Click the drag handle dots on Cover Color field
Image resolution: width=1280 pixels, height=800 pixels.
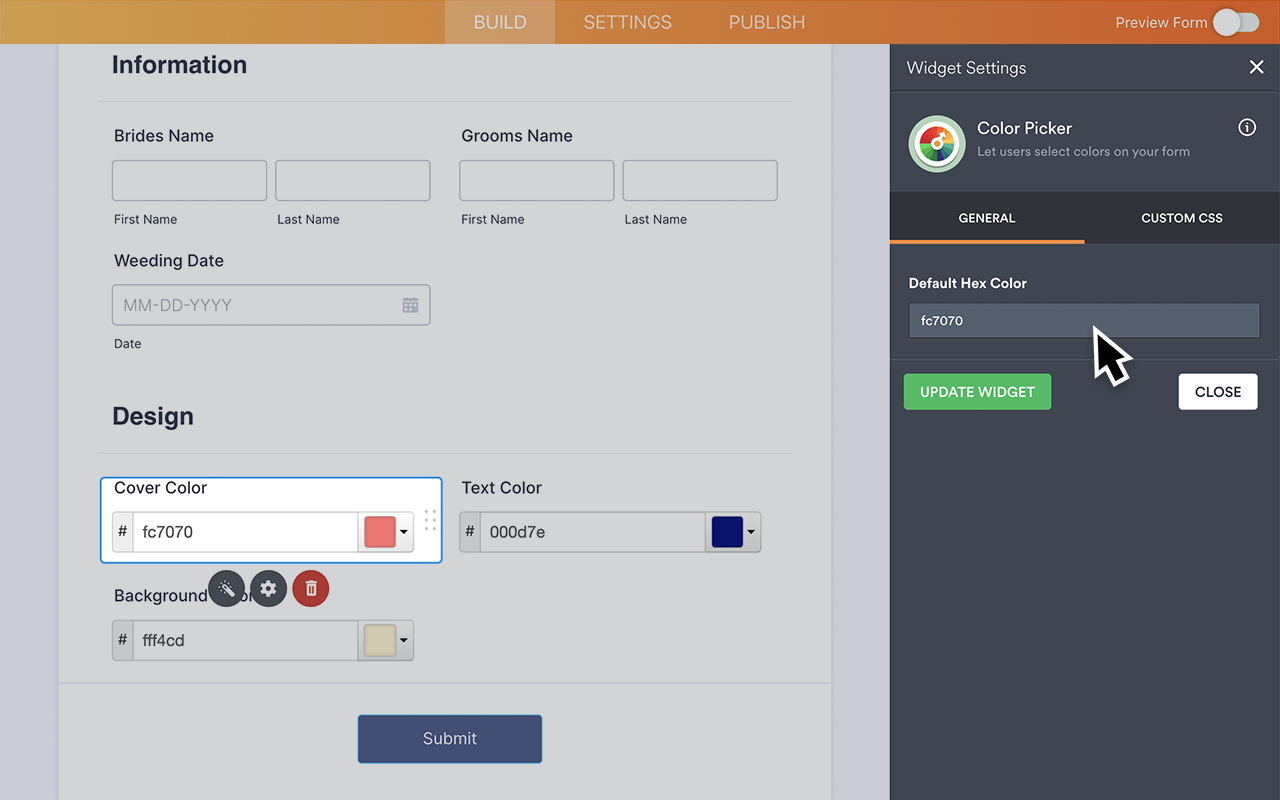point(430,520)
